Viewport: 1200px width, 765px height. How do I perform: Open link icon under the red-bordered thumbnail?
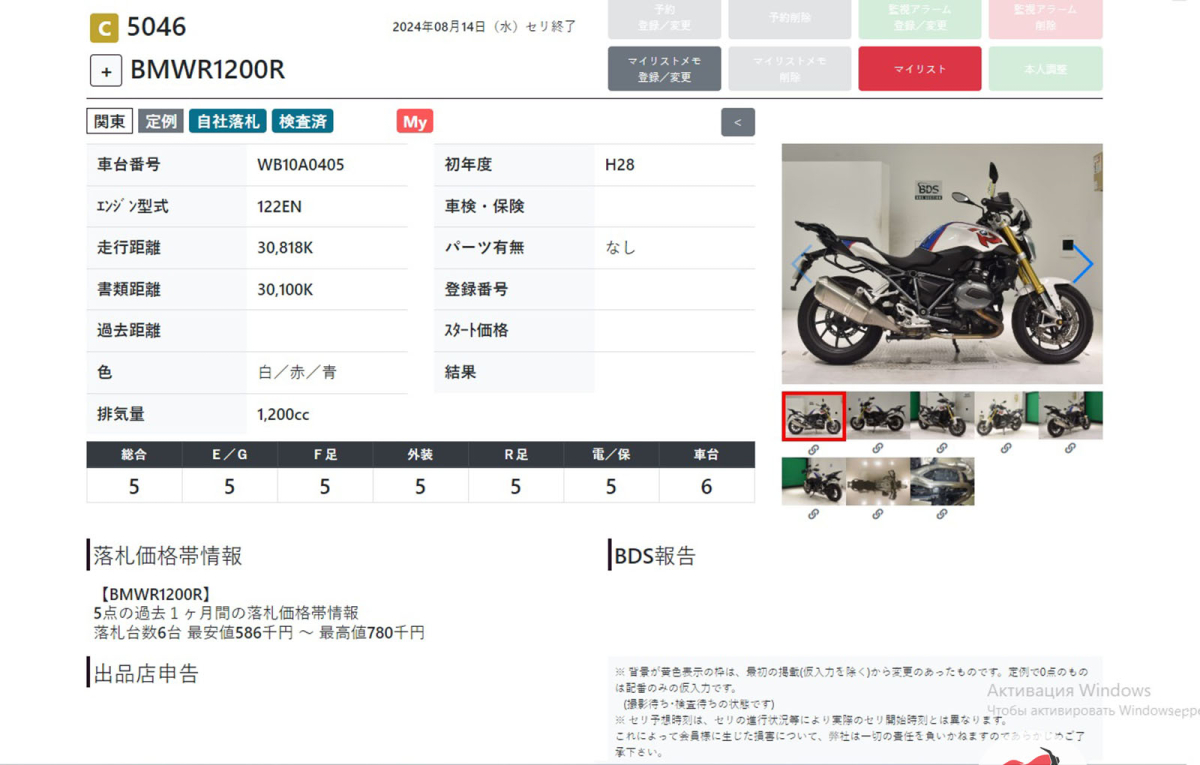(813, 449)
